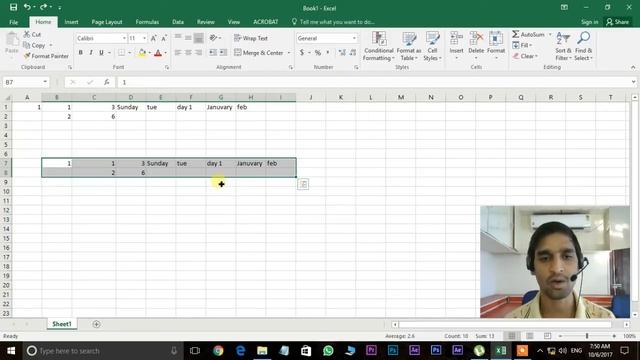640x360 pixels.
Task: Apply Percent Style format
Action: tap(318, 53)
